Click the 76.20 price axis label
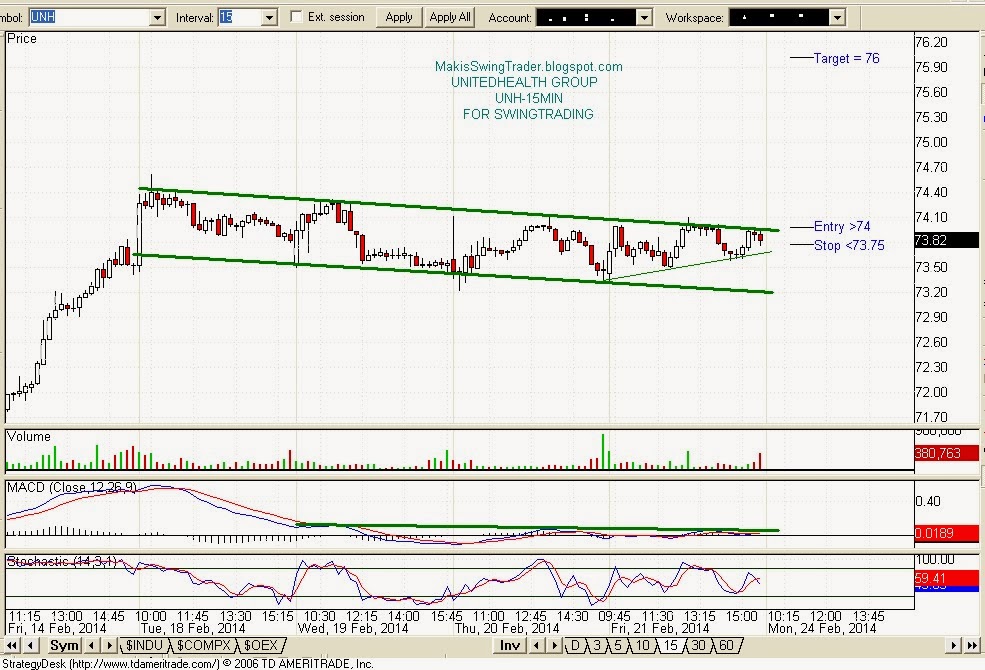This screenshot has width=985, height=670. click(x=932, y=43)
